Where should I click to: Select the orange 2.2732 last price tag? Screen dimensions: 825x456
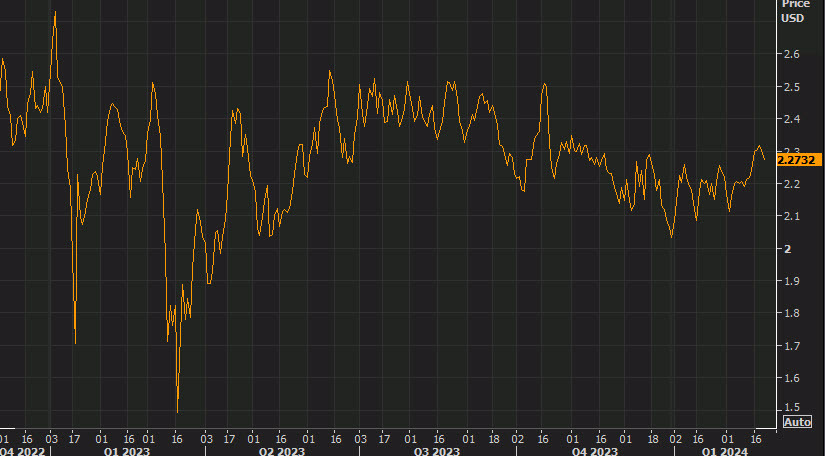798,159
